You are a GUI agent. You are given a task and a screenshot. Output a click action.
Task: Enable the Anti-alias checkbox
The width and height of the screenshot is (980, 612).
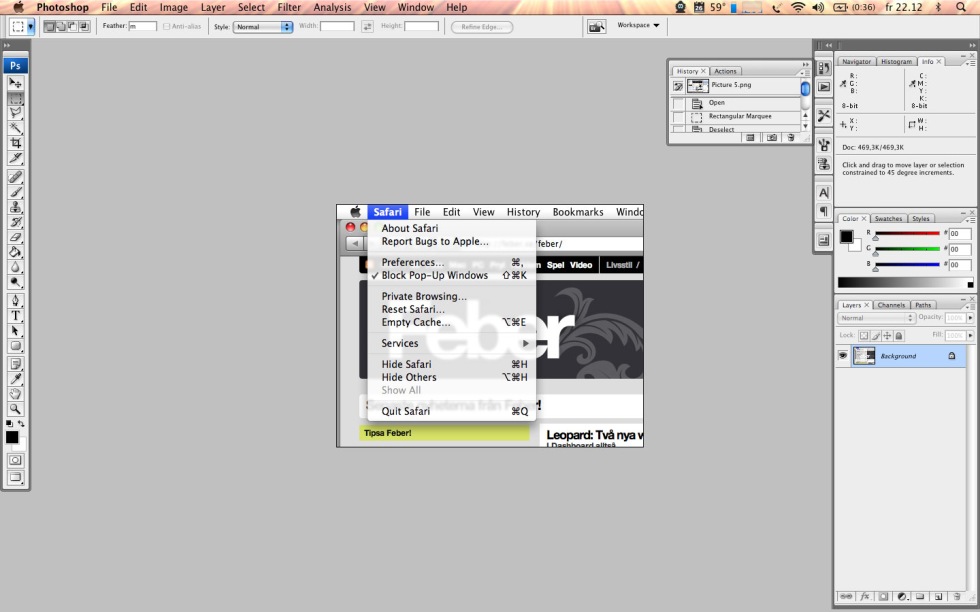click(x=167, y=27)
